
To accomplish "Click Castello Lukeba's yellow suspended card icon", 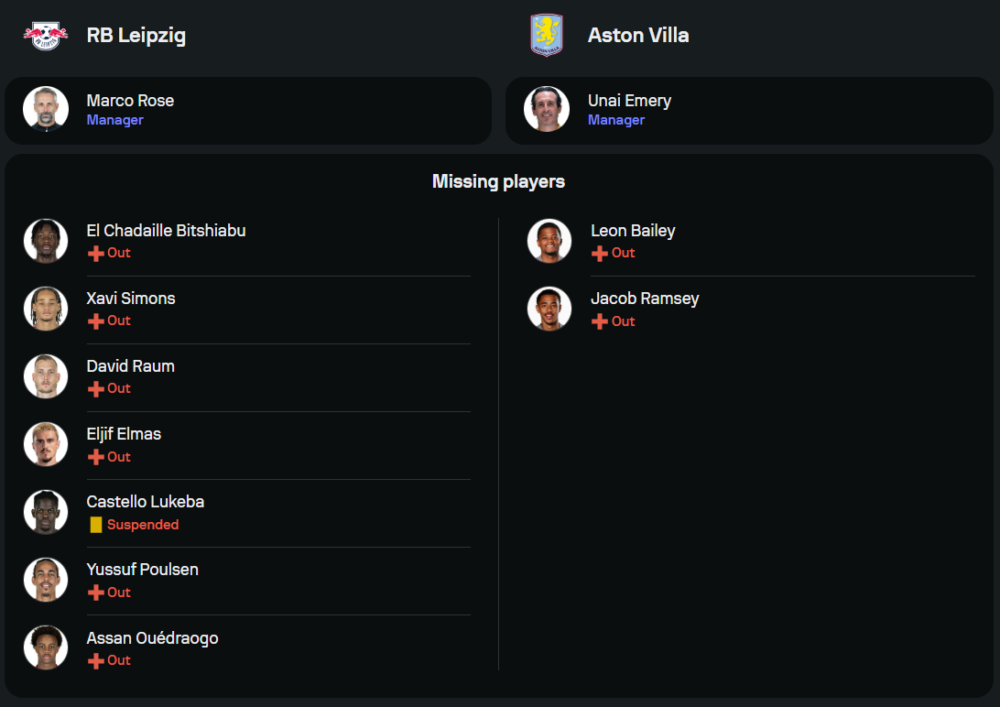I will 96,525.
